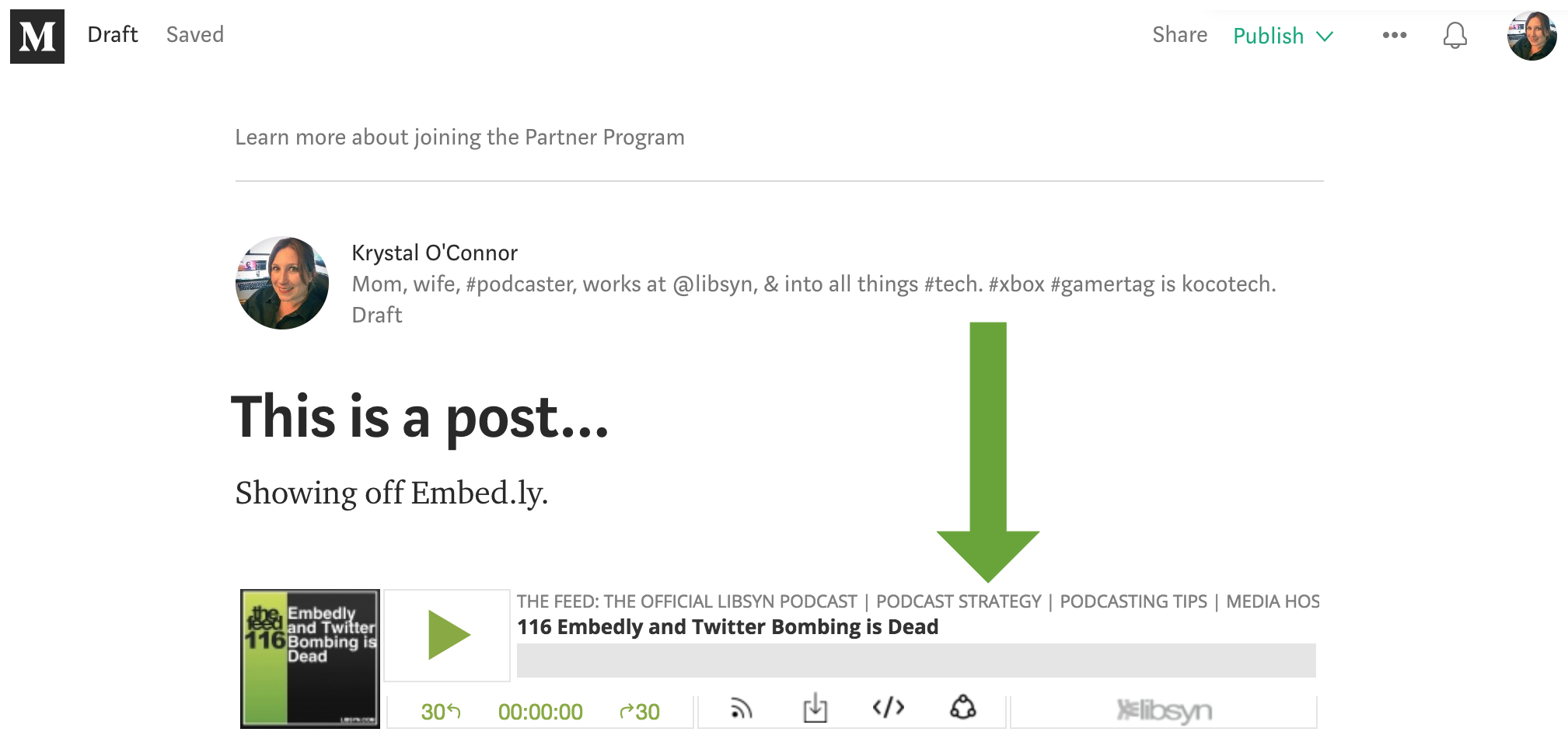
Task: Click the download episode icon
Action: [x=815, y=708]
